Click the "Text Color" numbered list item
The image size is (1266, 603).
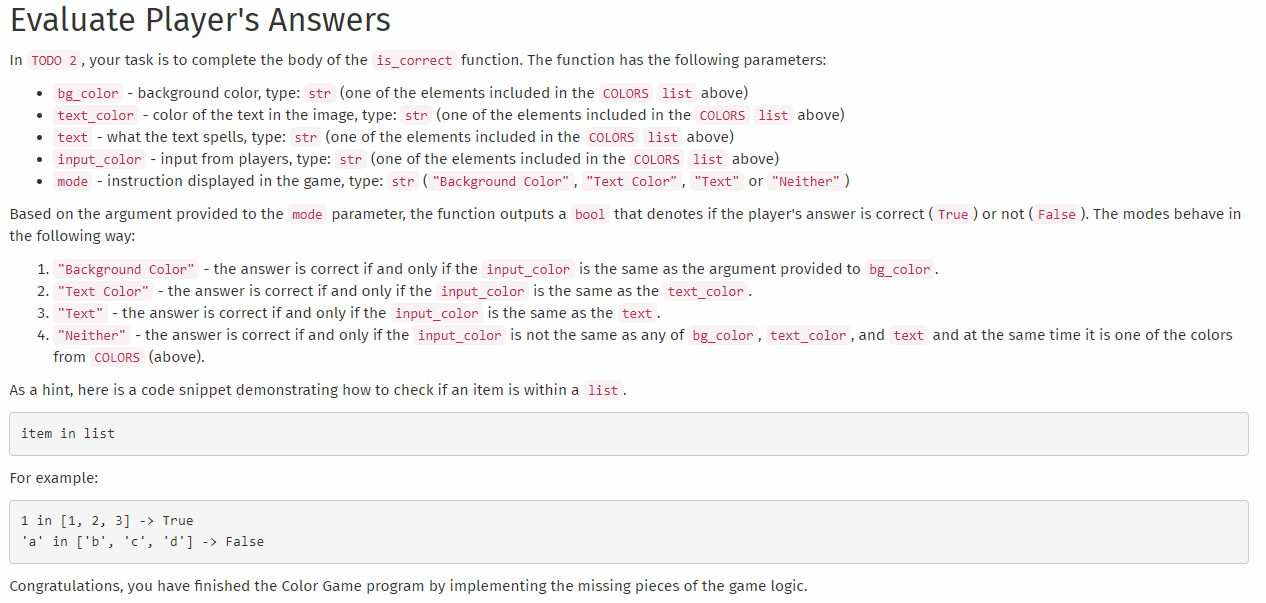tap(402, 291)
